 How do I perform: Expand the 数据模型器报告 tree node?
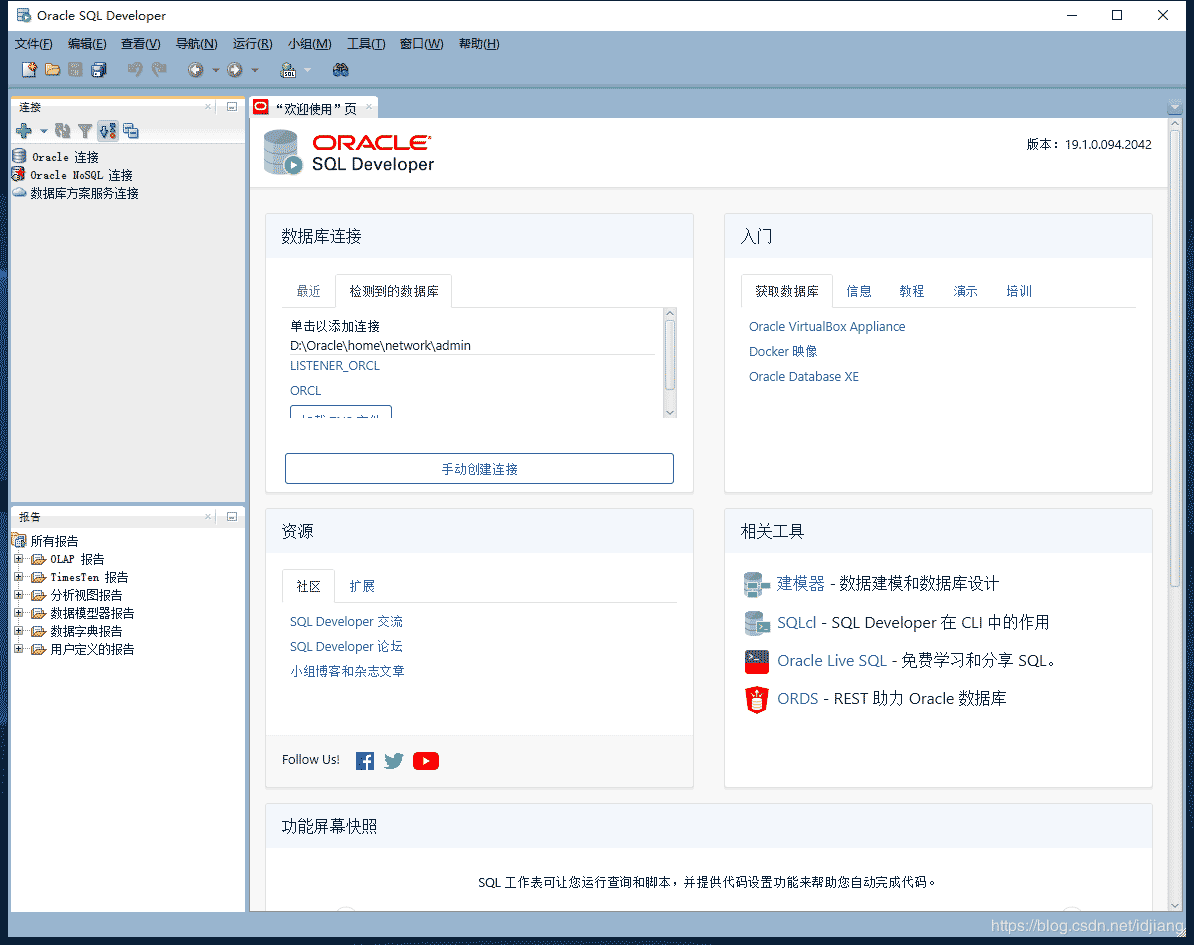coord(19,613)
